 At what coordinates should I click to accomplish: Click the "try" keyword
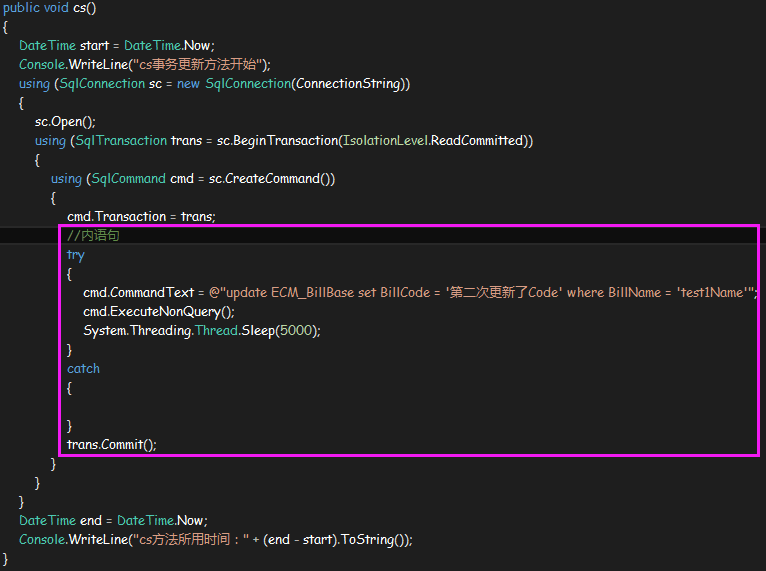click(76, 255)
